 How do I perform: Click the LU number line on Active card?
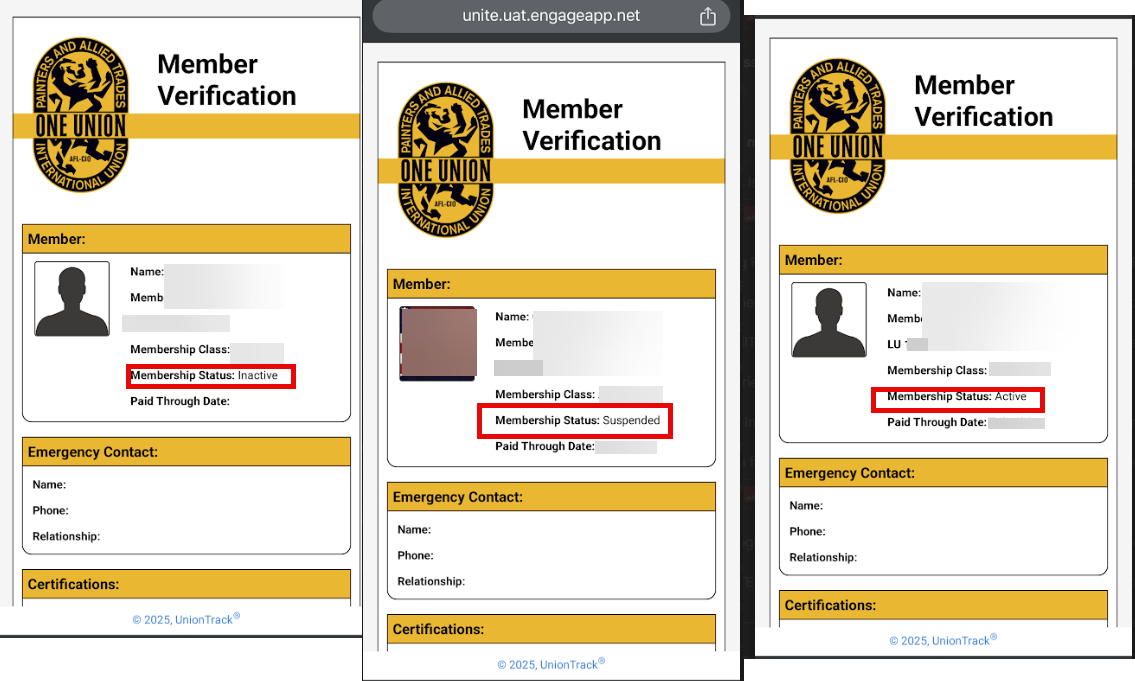(908, 344)
